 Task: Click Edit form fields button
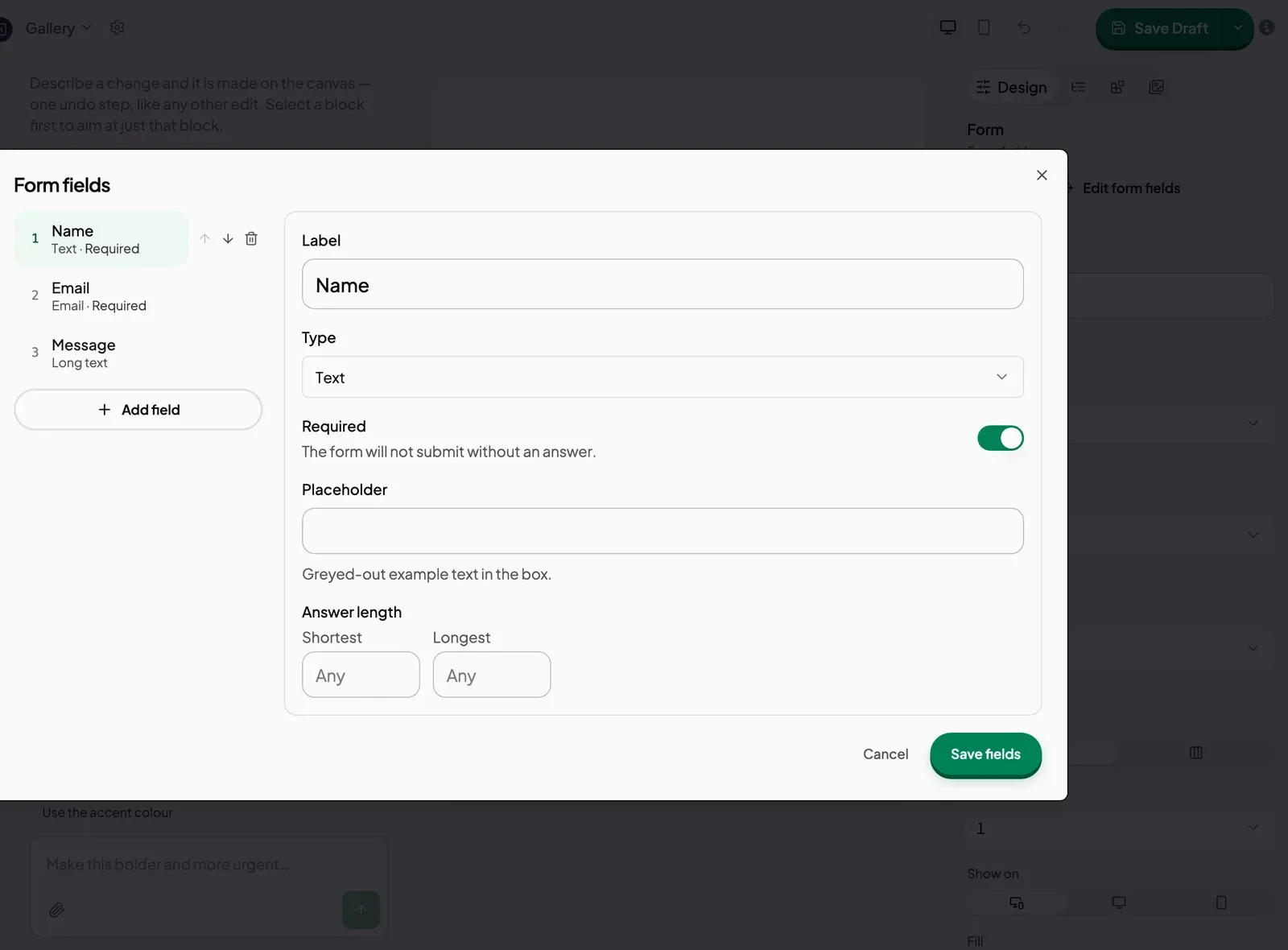click(x=1123, y=188)
